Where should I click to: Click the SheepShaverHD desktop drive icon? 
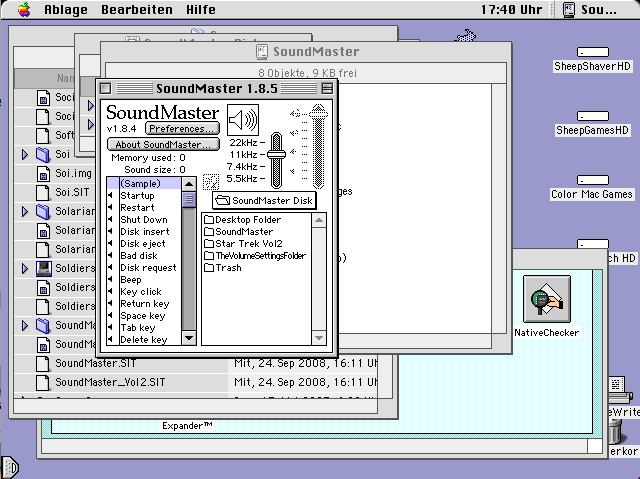593,52
